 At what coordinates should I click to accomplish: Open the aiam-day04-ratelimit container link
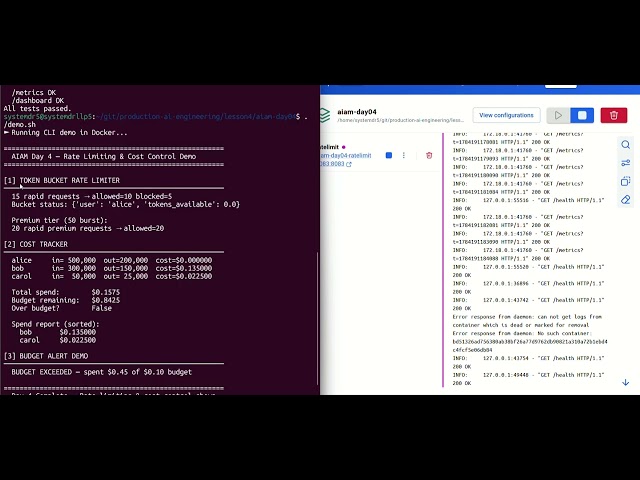[346, 156]
